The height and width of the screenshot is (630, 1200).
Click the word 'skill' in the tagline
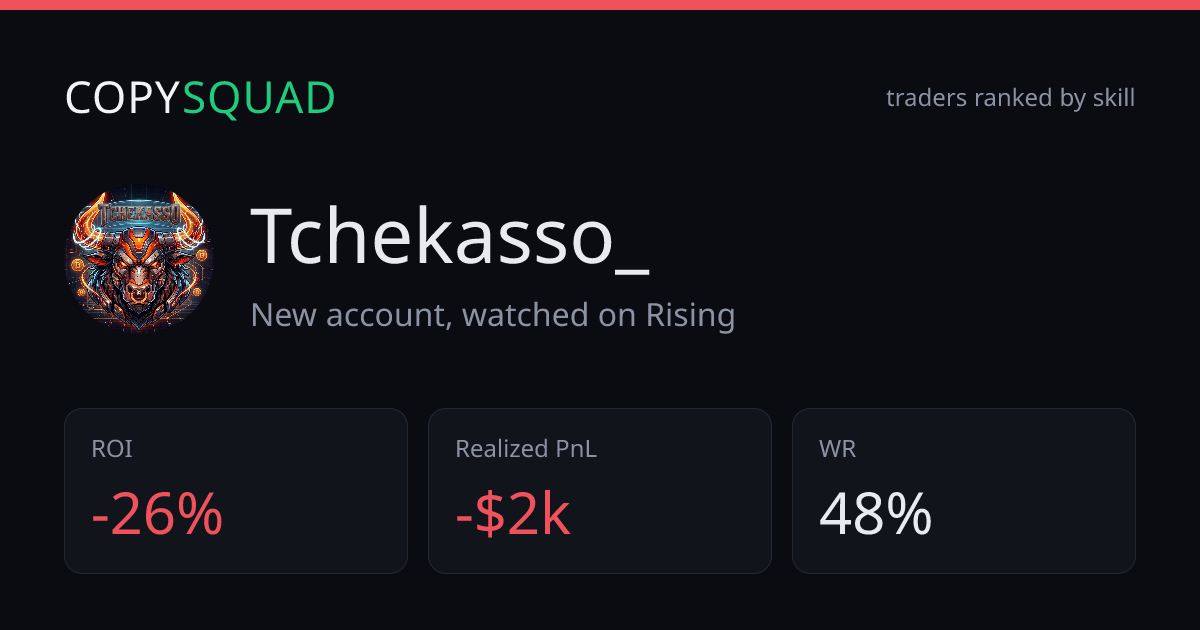coord(1111,98)
